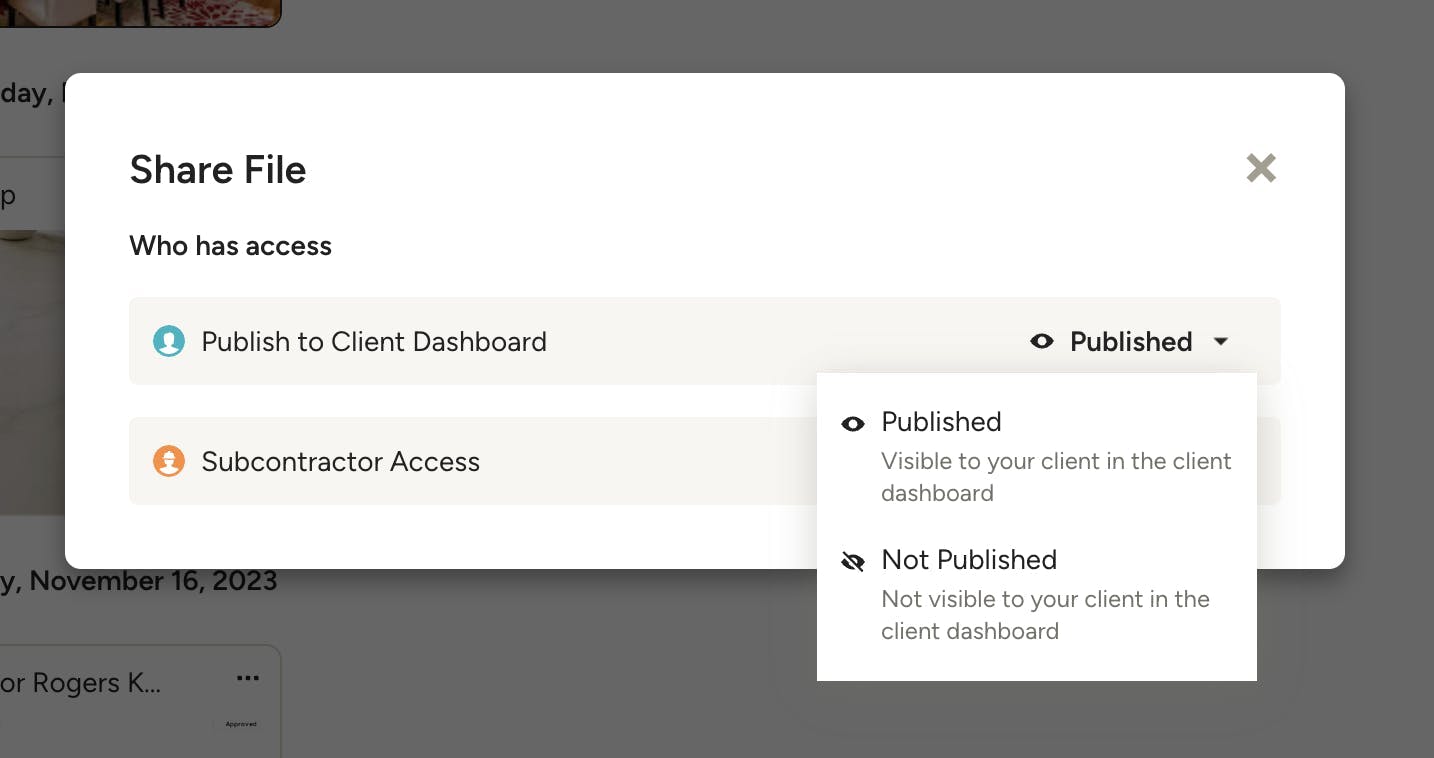The image size is (1434, 758).
Task: Close the Share File dialog
Action: [1261, 168]
